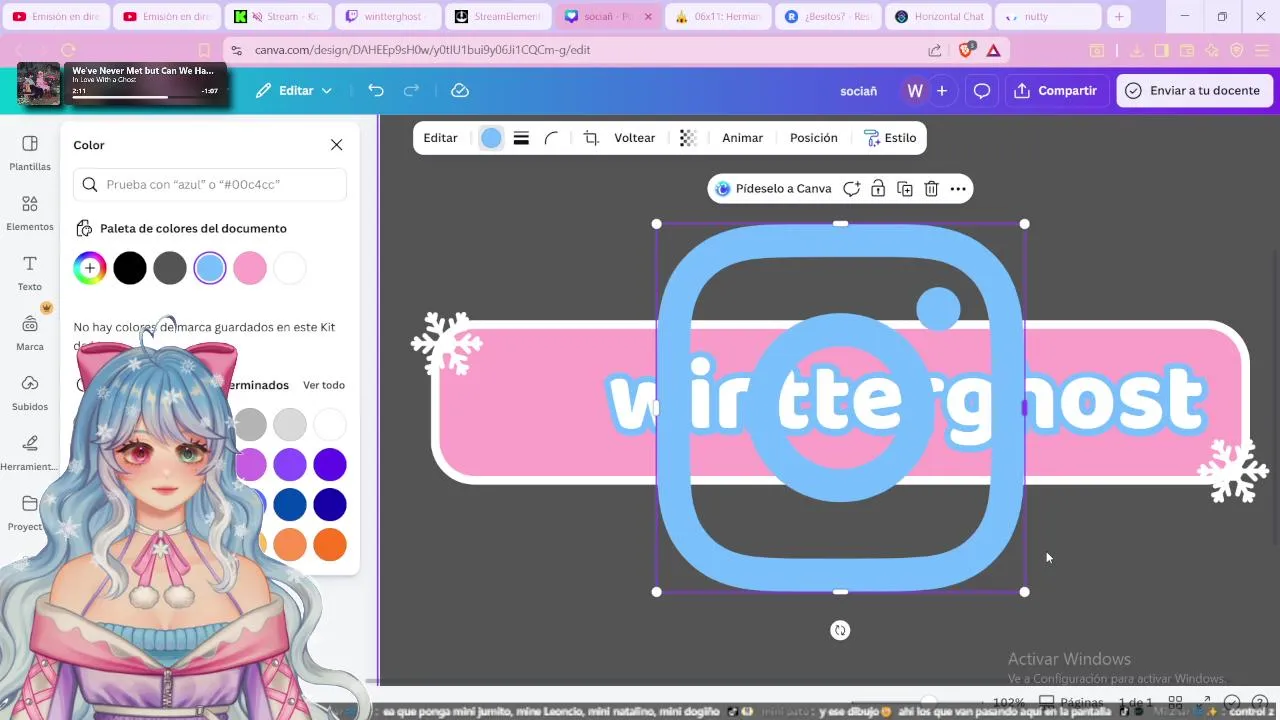Click the top-right resize handle of selection
The width and height of the screenshot is (1280, 720).
tap(1024, 224)
